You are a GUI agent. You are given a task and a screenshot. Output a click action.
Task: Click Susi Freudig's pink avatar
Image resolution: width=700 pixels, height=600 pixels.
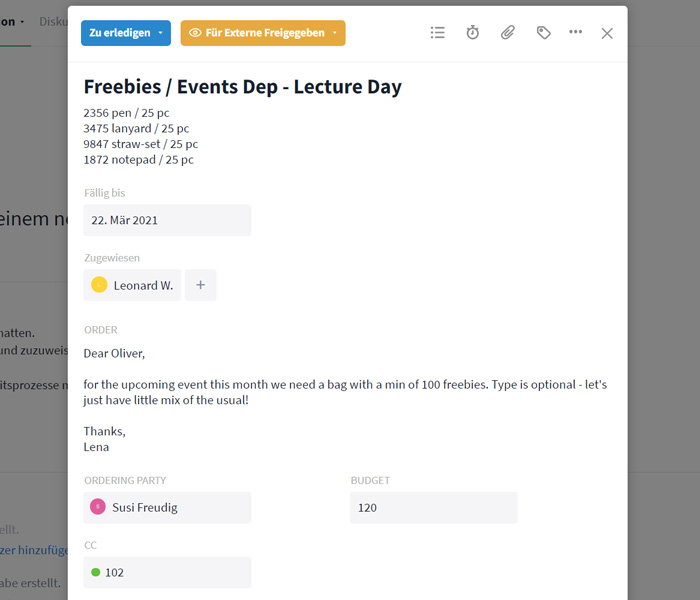click(x=98, y=507)
